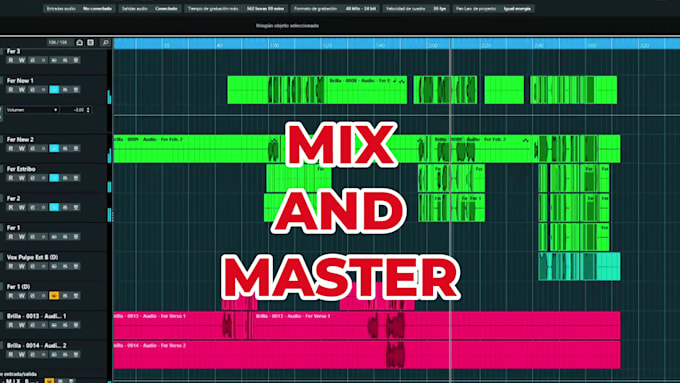Toggle the yellow Bypass Inserts button on Fer 1 (D)
Image resolution: width=680 pixels, height=383 pixels.
(x=54, y=296)
